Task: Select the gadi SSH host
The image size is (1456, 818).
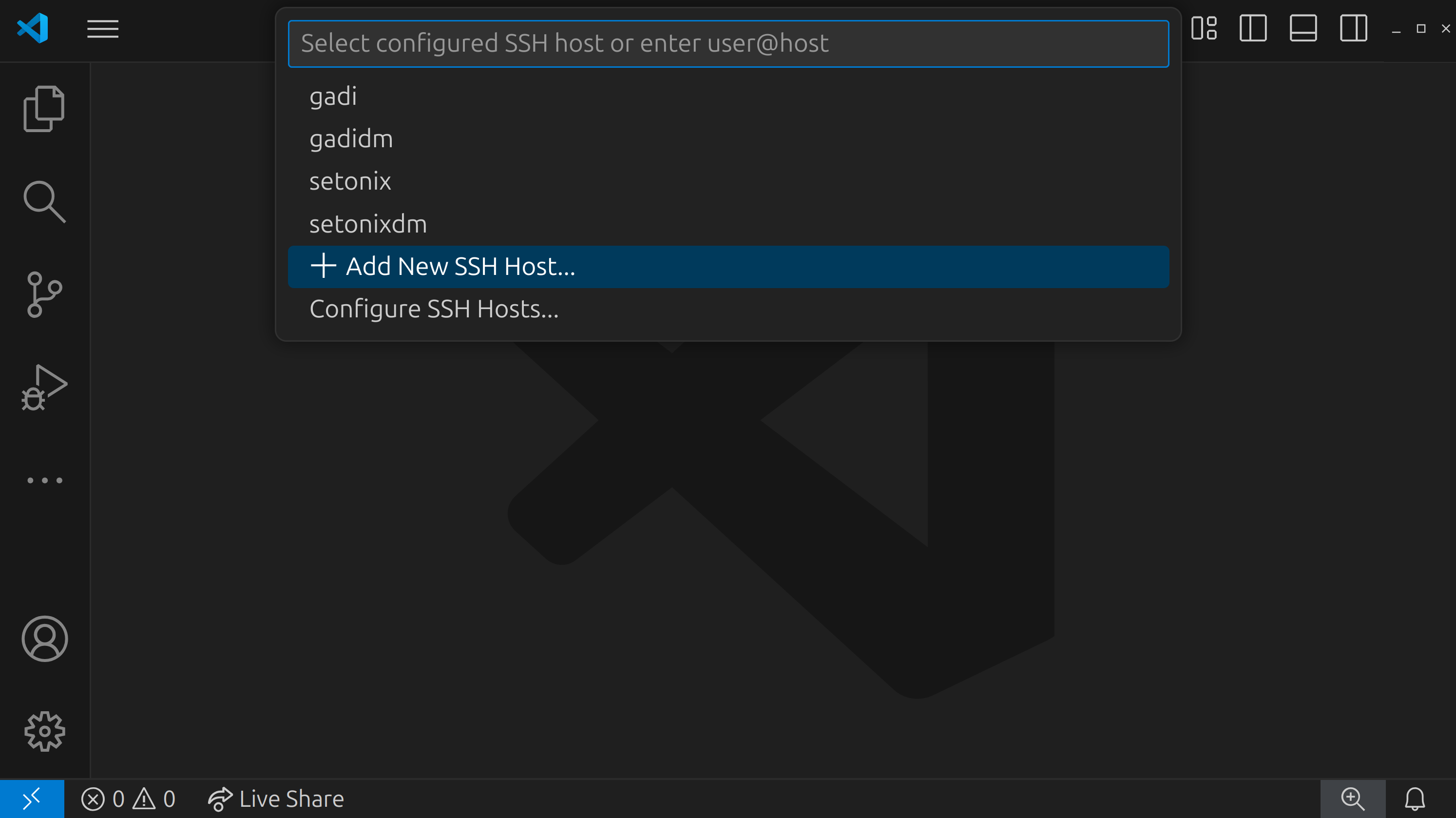Action: coord(333,96)
